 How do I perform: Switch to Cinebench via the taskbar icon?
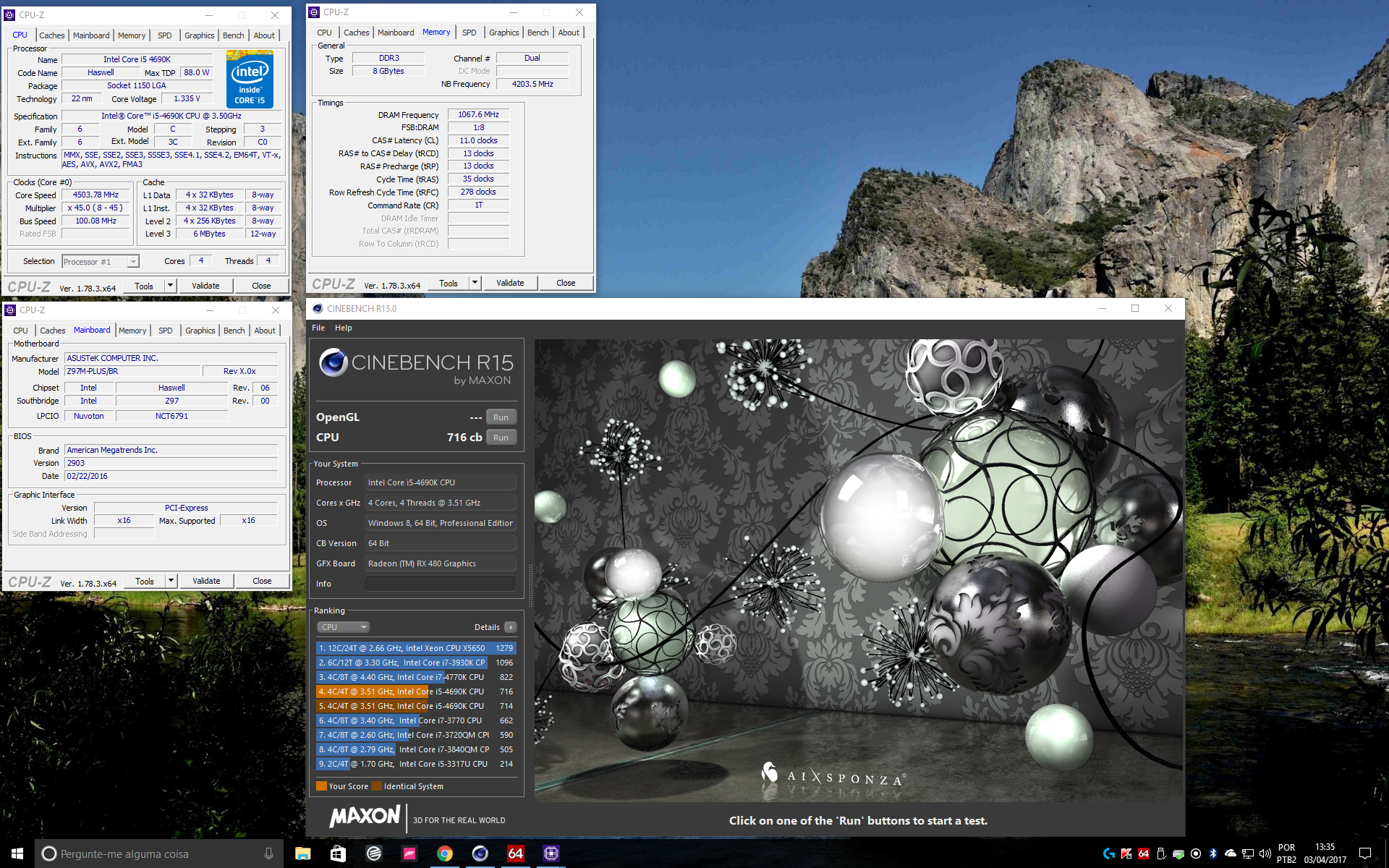pos(480,854)
